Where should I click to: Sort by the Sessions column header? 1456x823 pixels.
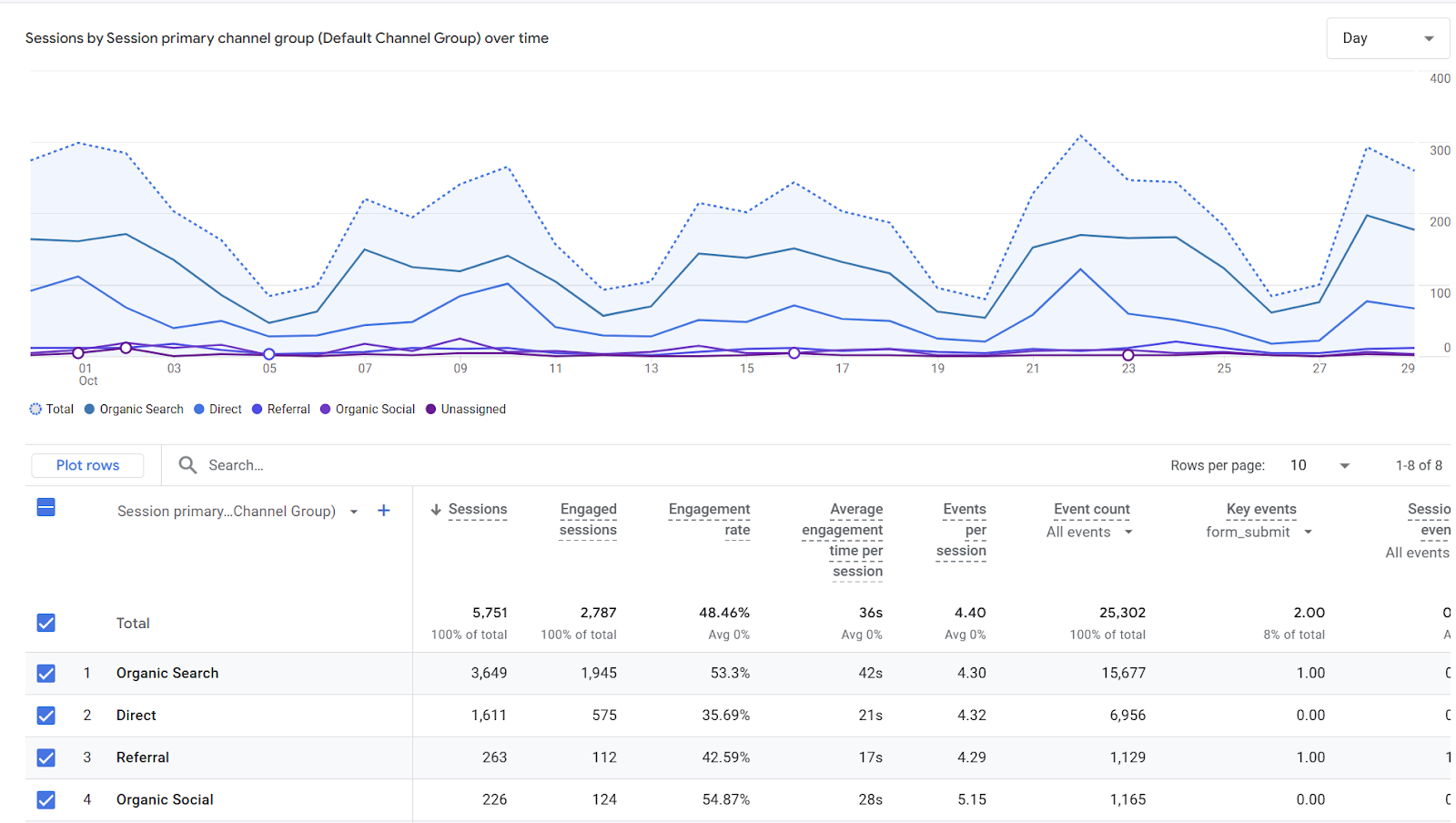(x=478, y=510)
